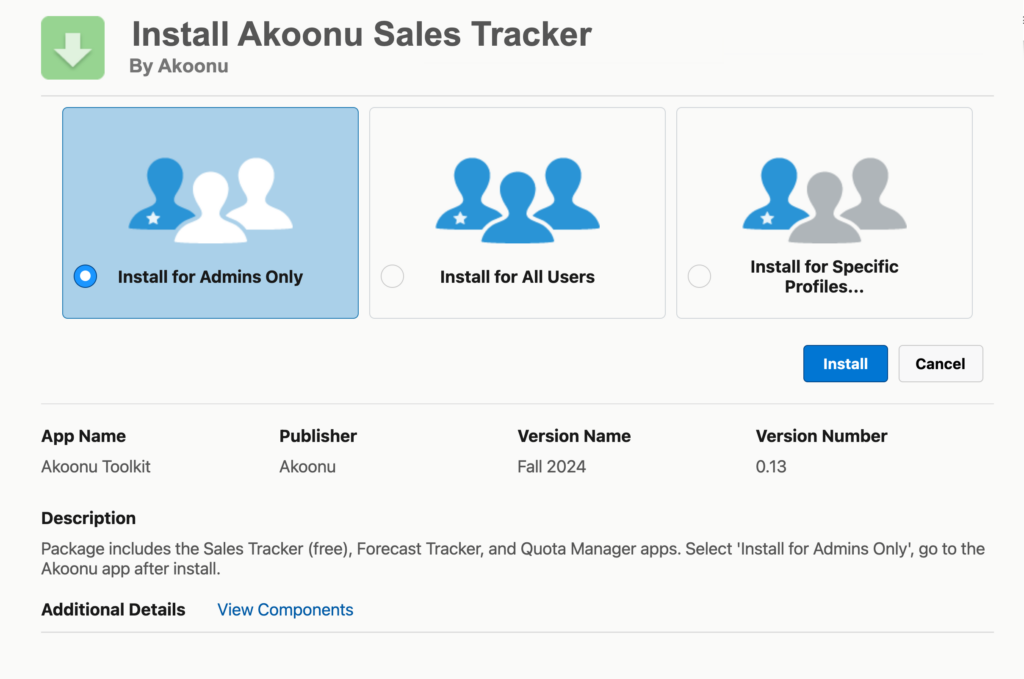This screenshot has width=1024, height=679.
Task: Cancel the package installation
Action: coord(940,364)
